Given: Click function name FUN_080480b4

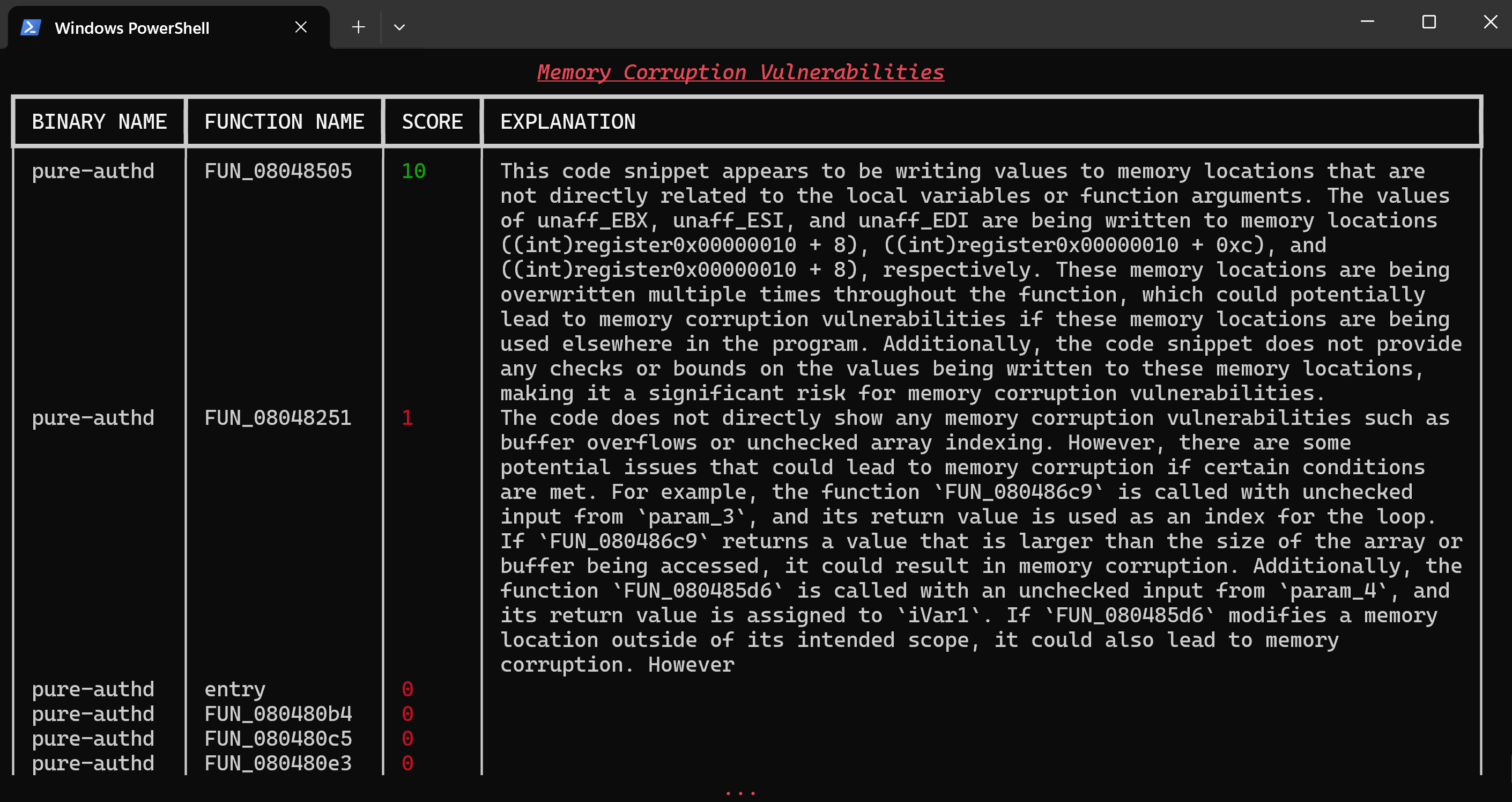Looking at the screenshot, I should (x=278, y=713).
